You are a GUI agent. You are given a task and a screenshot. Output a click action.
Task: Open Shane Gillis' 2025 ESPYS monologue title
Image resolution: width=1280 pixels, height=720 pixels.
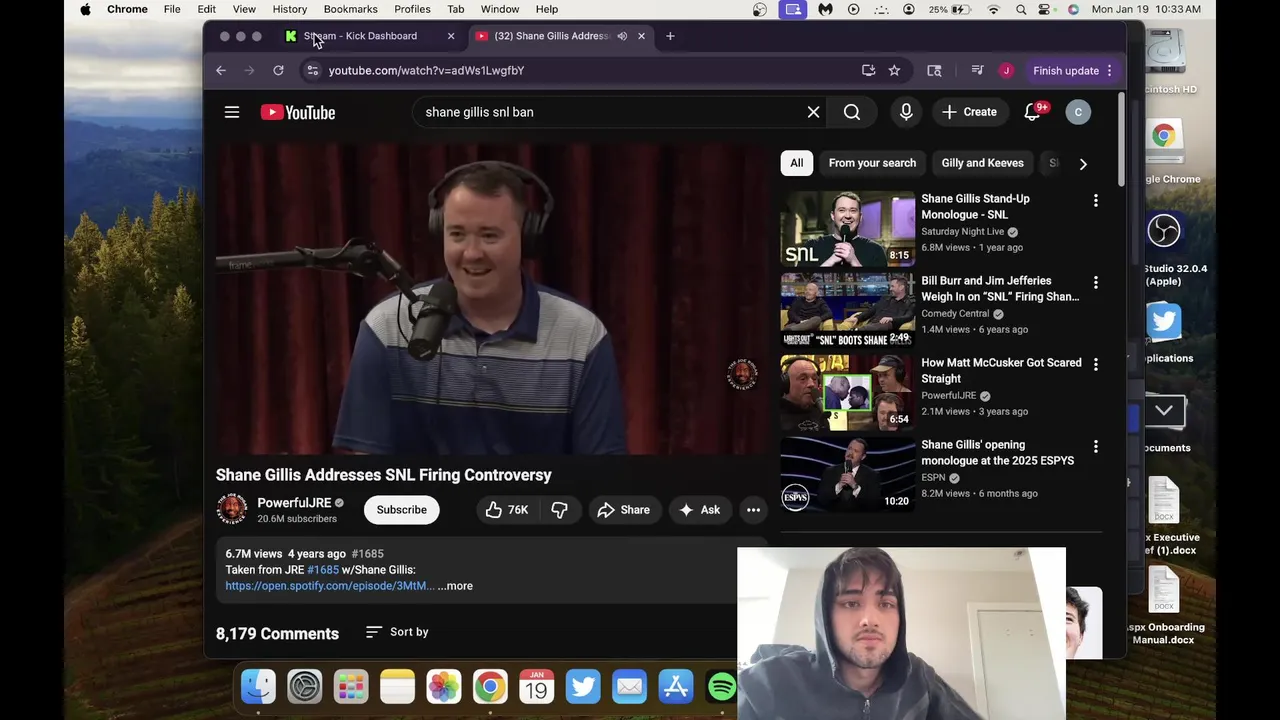(x=998, y=453)
